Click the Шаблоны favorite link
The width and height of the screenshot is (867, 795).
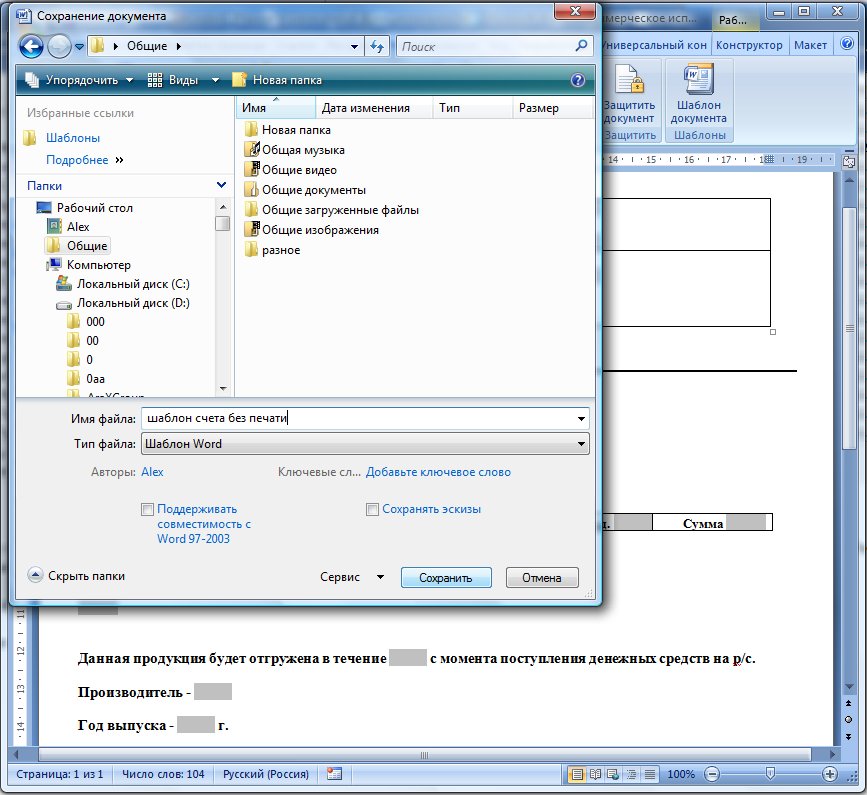coord(72,138)
